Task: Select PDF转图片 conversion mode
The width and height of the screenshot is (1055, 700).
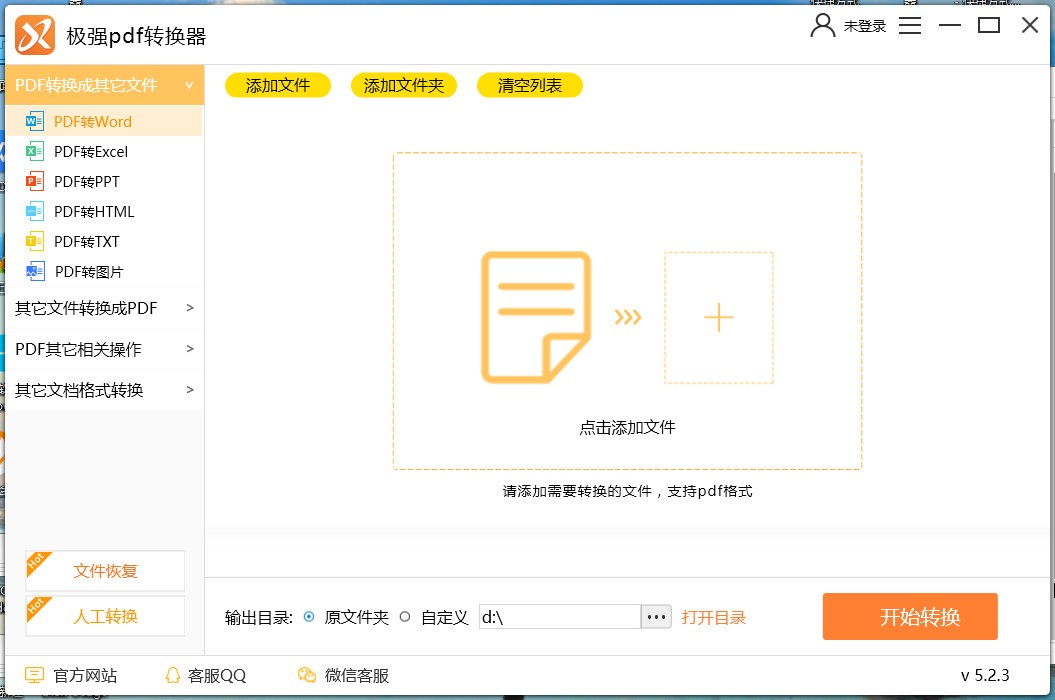Action: coord(104,271)
